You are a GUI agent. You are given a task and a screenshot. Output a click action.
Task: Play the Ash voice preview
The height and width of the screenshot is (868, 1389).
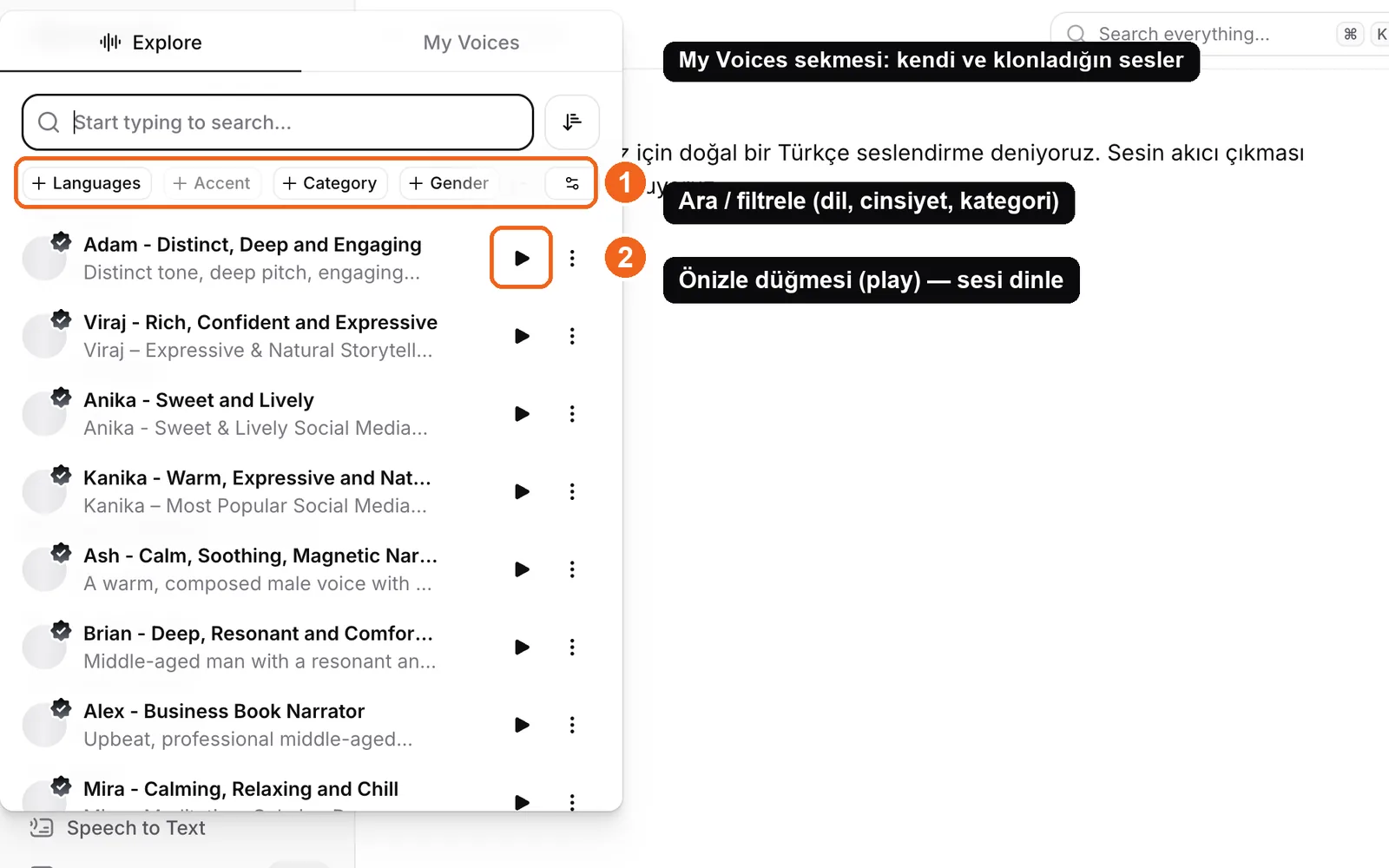[522, 569]
